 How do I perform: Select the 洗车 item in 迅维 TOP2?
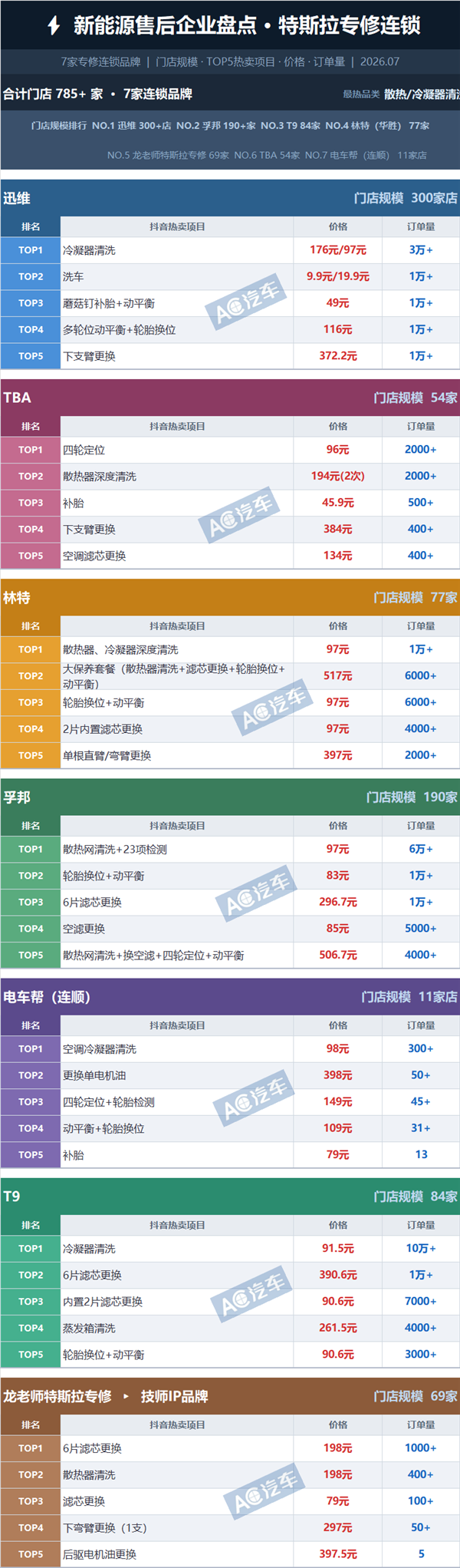pyautogui.click(x=74, y=276)
